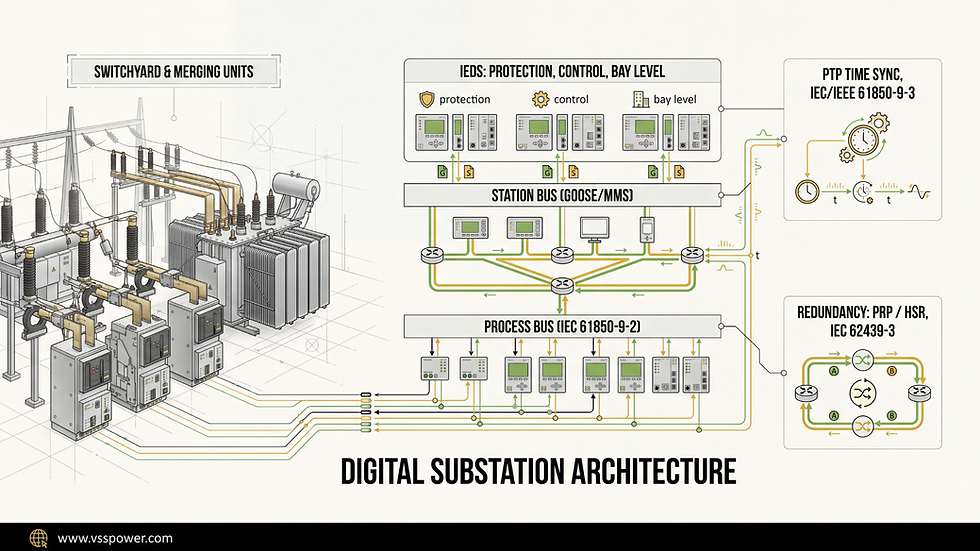The height and width of the screenshot is (551, 980).
Task: Click the yellow S file icon under protection
Action: (x=469, y=172)
